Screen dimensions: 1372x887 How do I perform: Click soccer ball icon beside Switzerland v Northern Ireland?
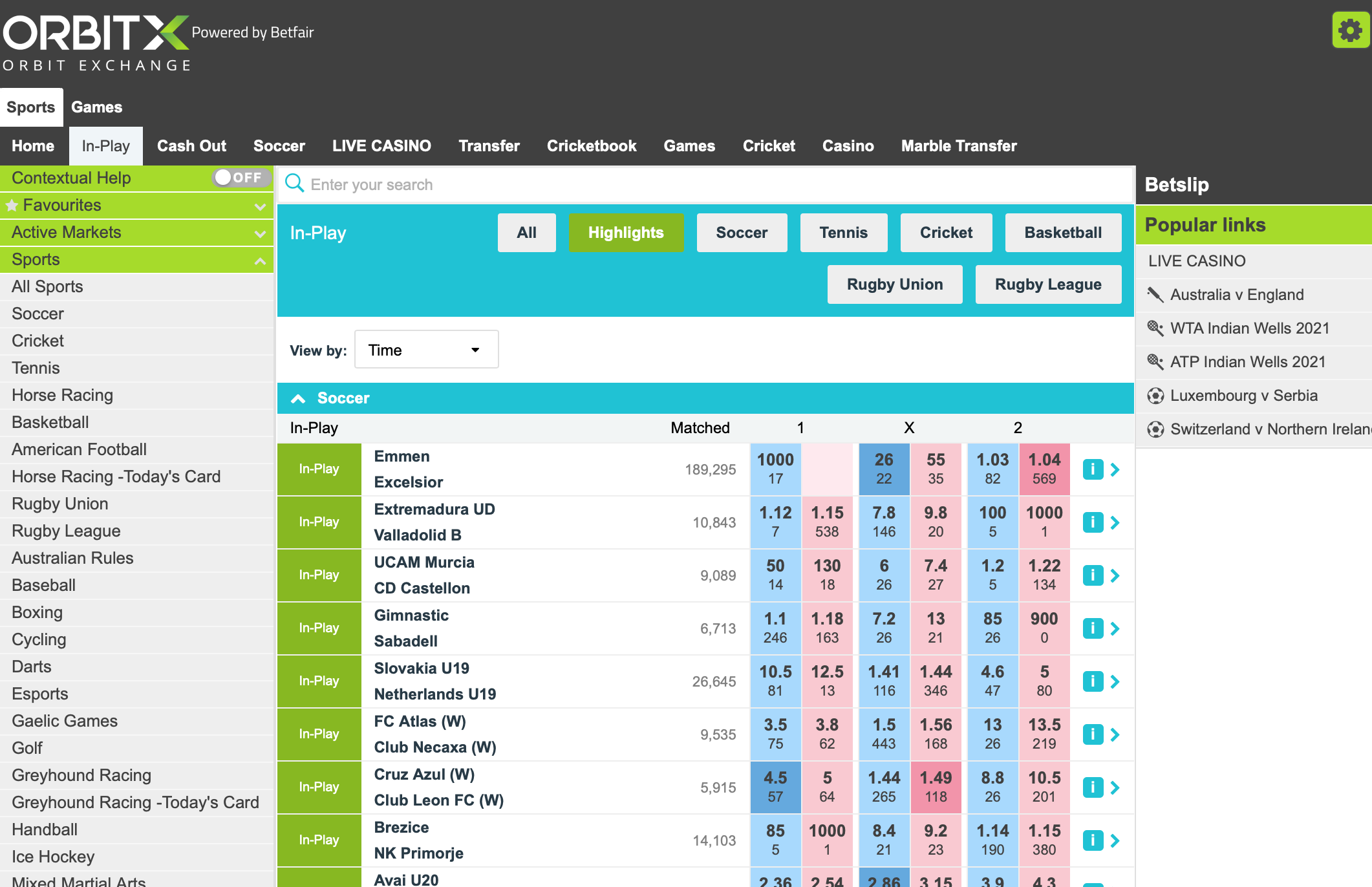click(x=1155, y=429)
